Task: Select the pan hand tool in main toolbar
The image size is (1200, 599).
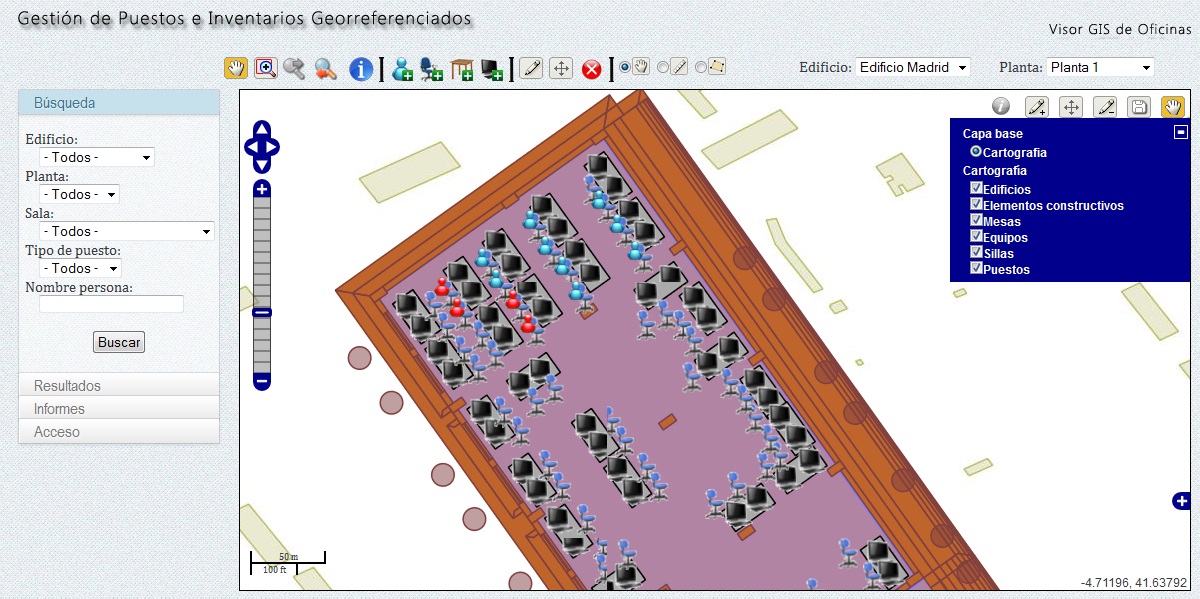Action: tap(236, 68)
